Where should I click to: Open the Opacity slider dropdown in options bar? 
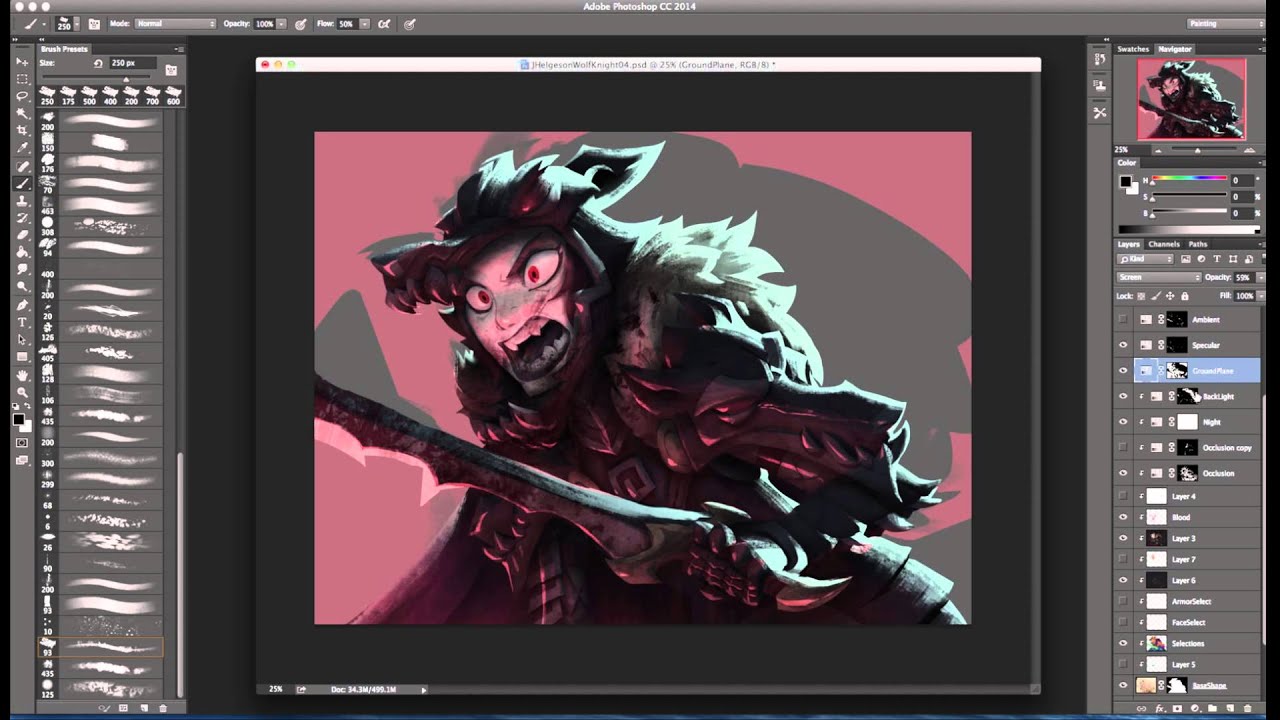(x=281, y=23)
